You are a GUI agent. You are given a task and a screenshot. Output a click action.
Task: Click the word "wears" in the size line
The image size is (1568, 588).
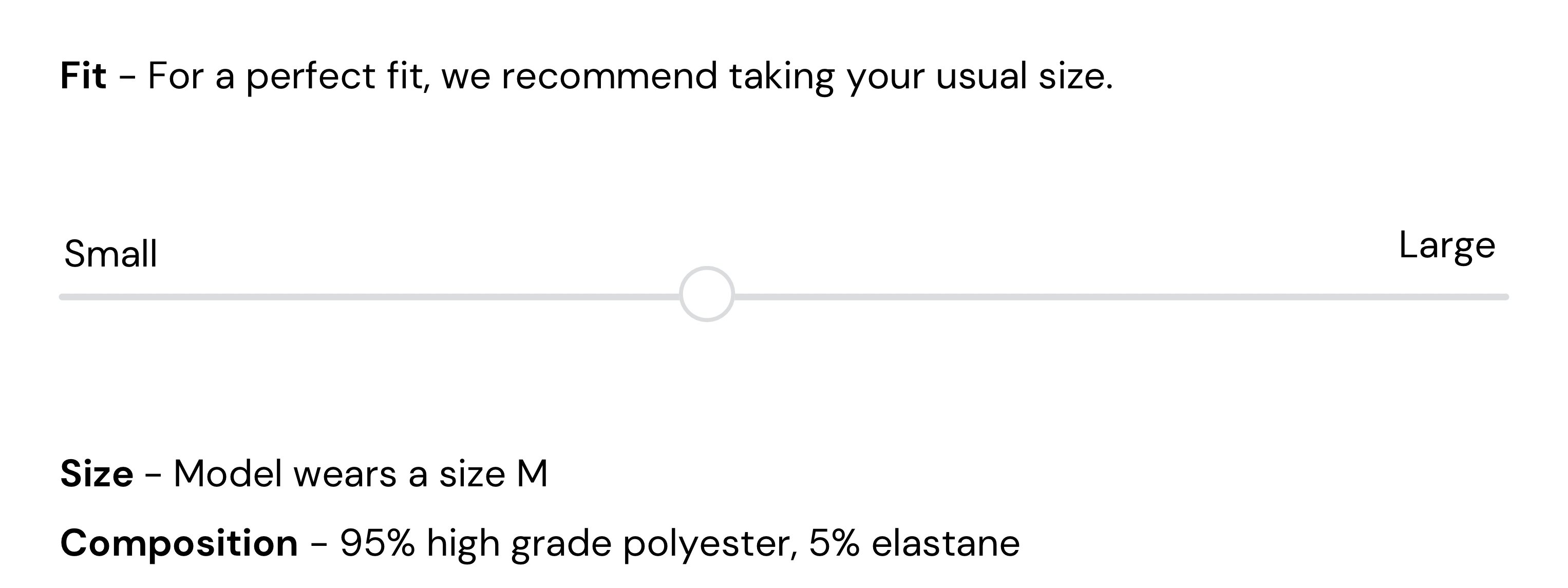pyautogui.click(x=345, y=473)
